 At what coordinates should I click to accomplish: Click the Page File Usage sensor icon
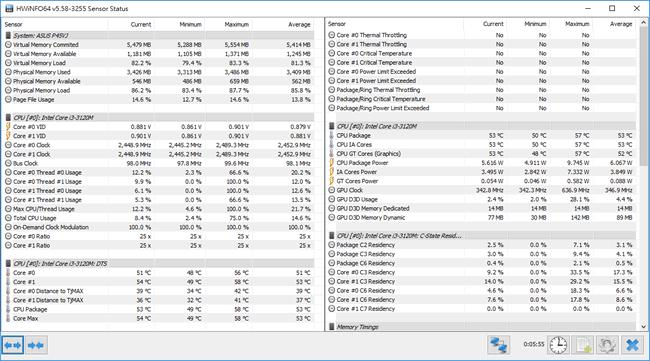tap(8, 99)
